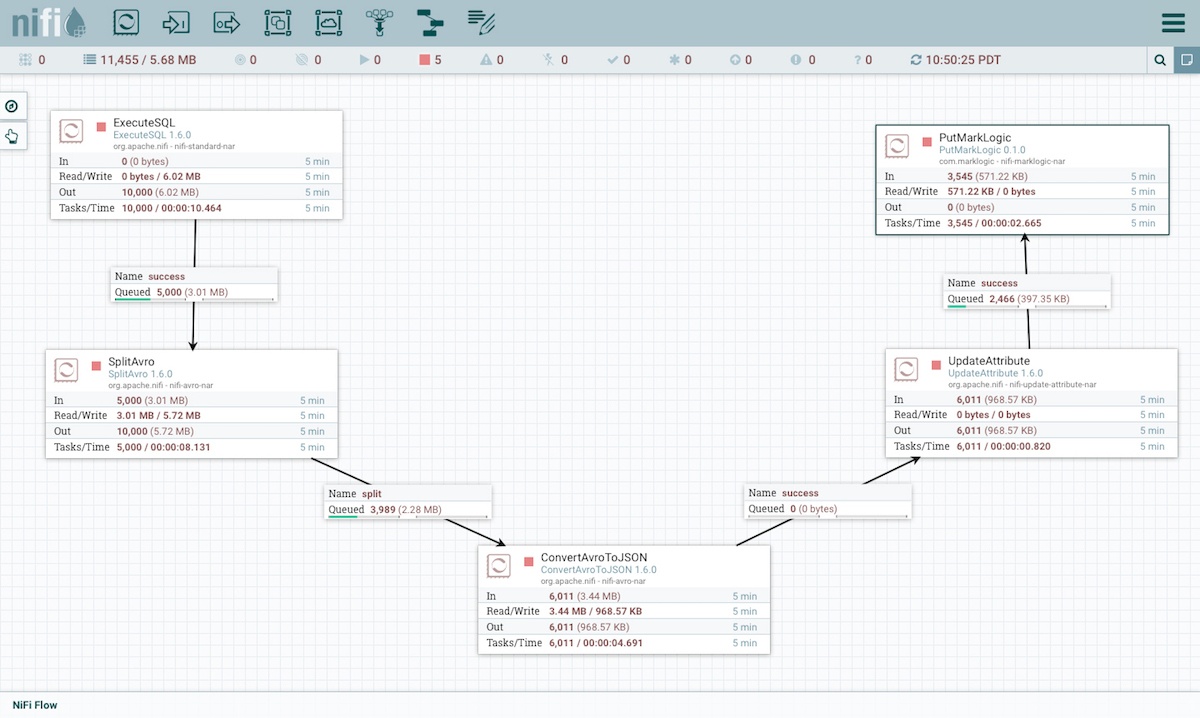Screen dimensions: 1200x718
Task: Click the stopped components count indicator
Action: tap(431, 60)
